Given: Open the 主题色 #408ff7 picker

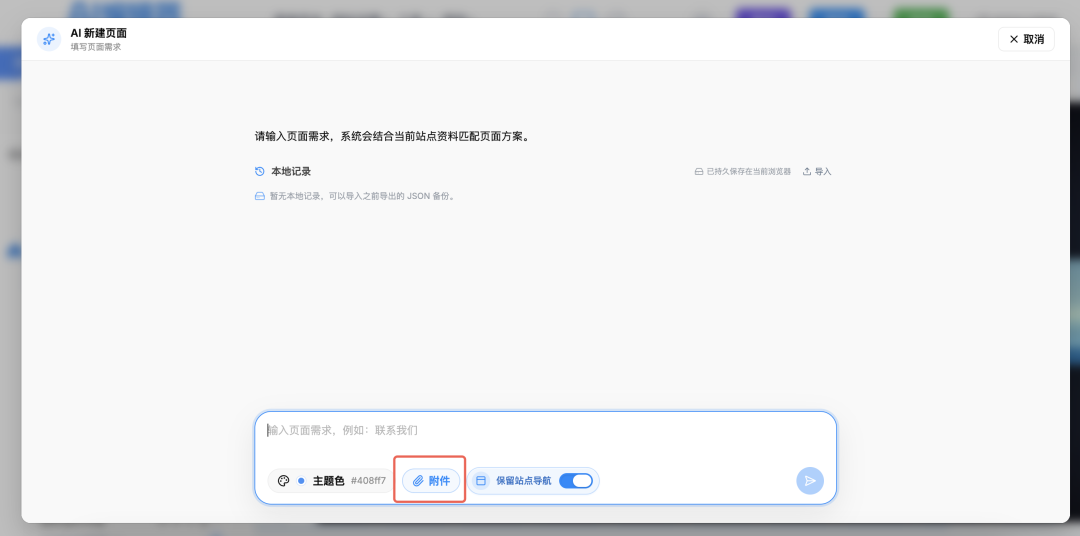Looking at the screenshot, I should pos(331,481).
